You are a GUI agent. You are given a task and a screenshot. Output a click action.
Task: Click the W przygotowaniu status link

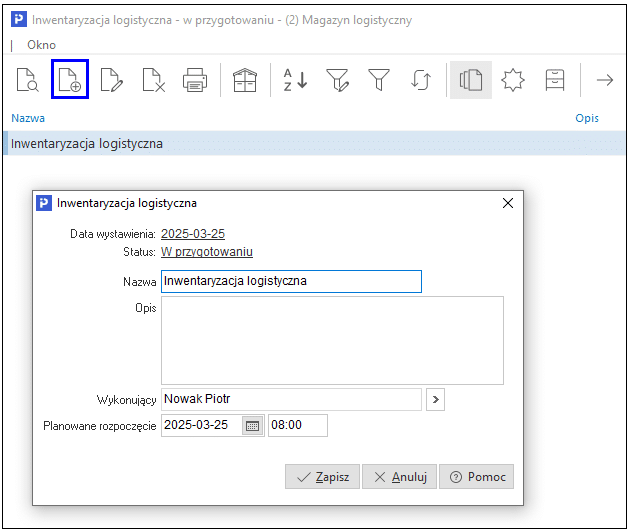tap(207, 252)
